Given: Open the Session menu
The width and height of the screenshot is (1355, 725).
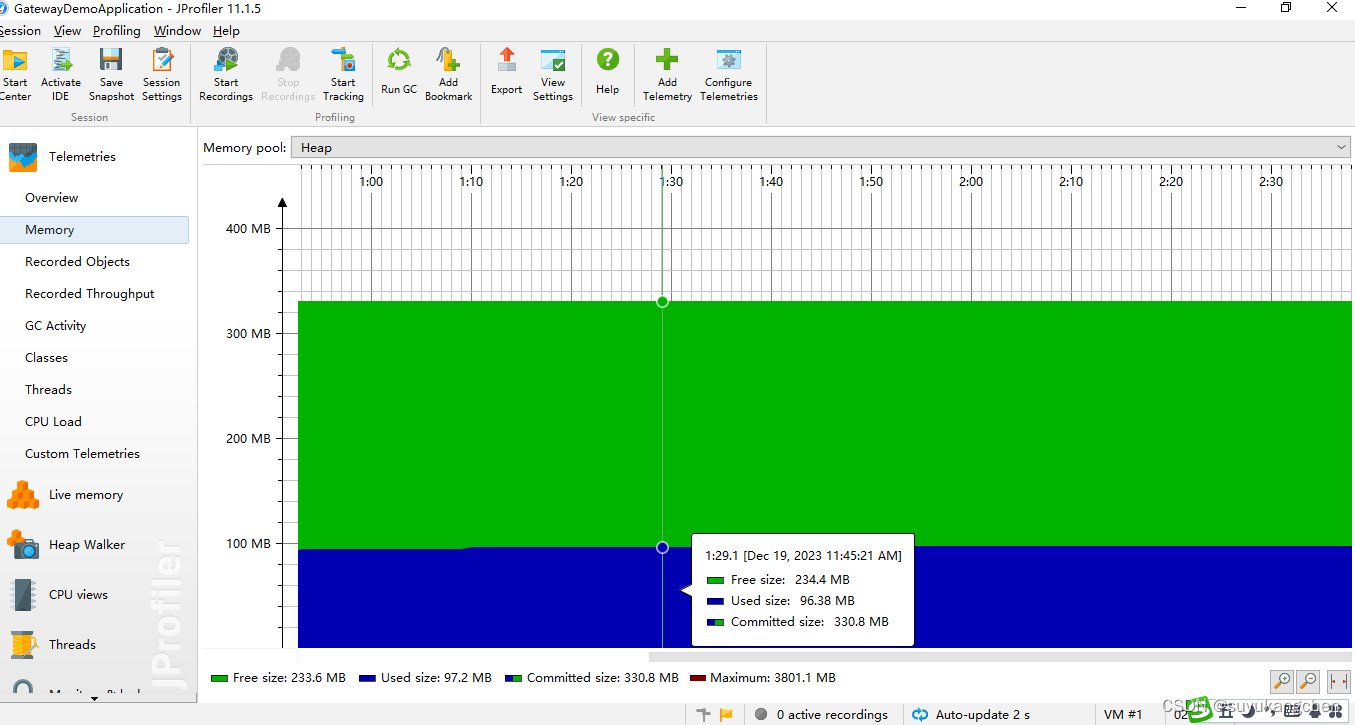Looking at the screenshot, I should 21,31.
